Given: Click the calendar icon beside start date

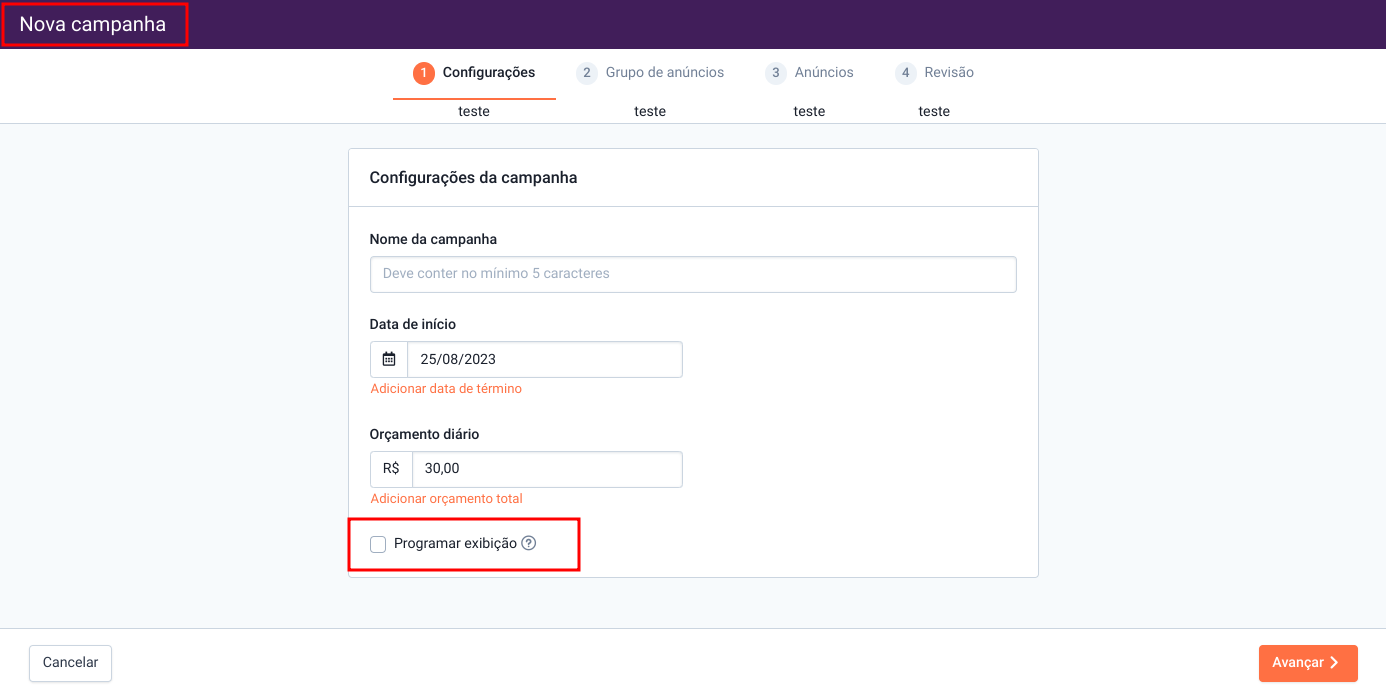Looking at the screenshot, I should pyautogui.click(x=389, y=359).
